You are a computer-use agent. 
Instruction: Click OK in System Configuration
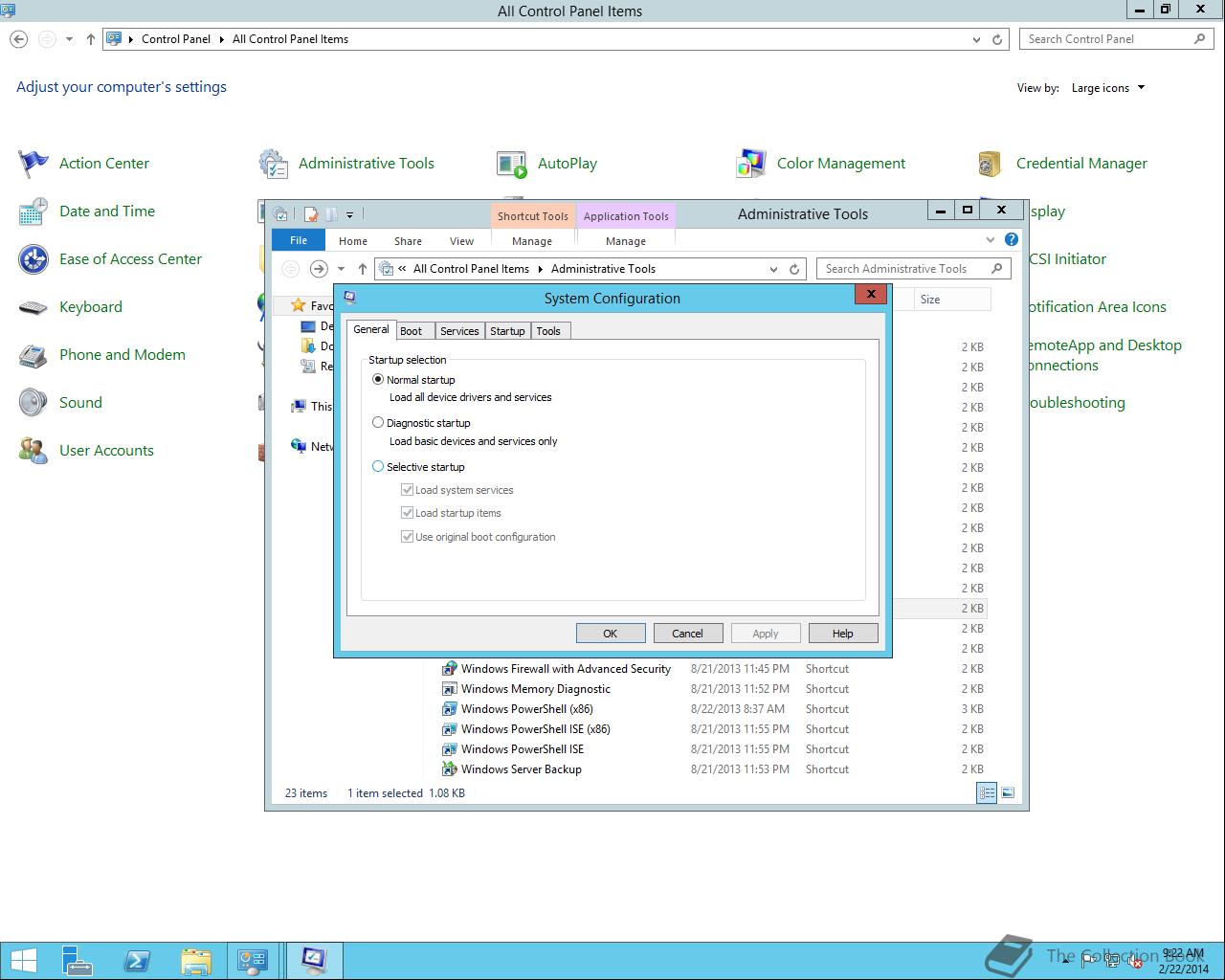tap(610, 634)
